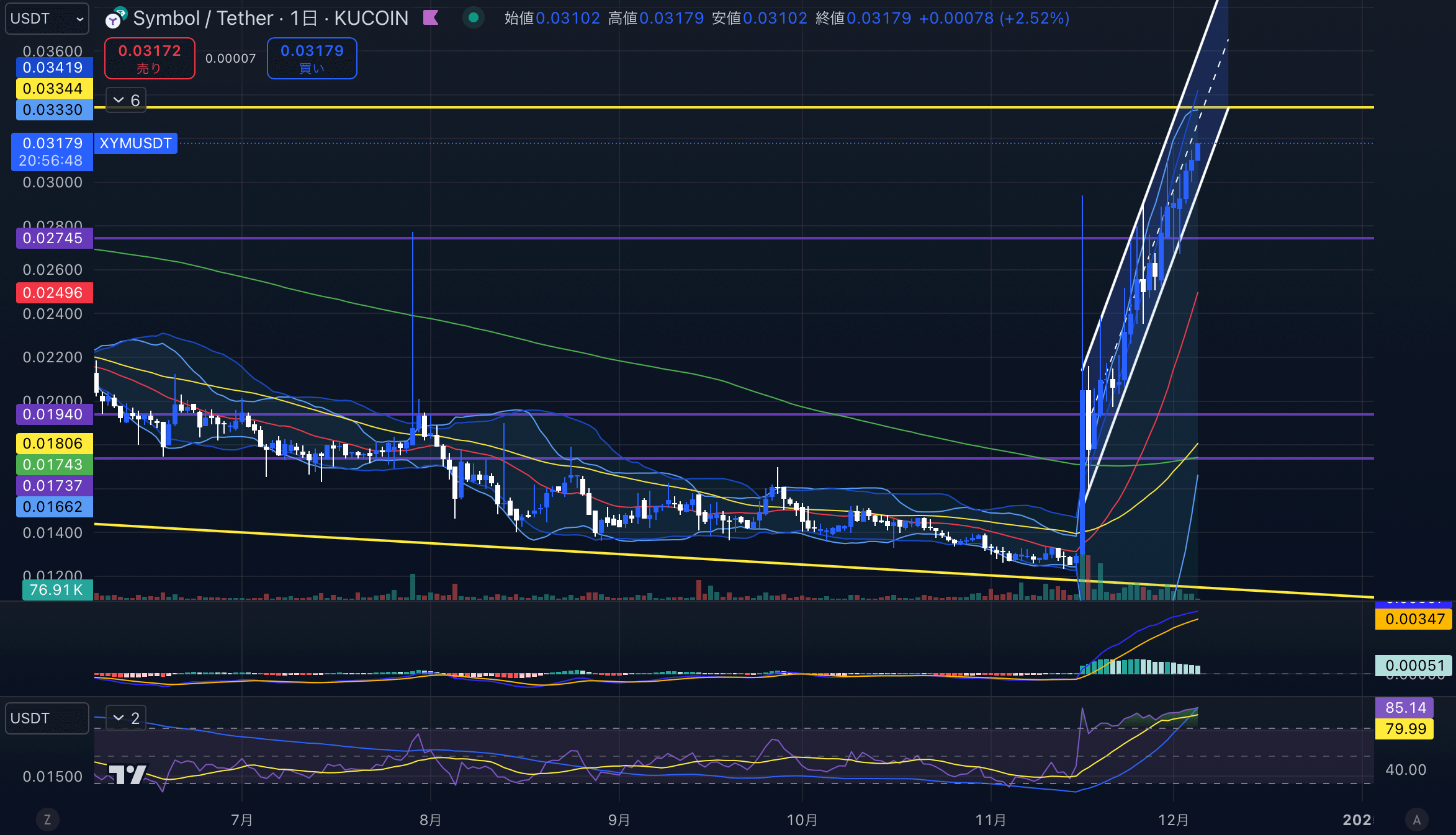Viewport: 1456px width, 835px height.
Task: Click the green 0.01743 price label
Action: [x=54, y=465]
